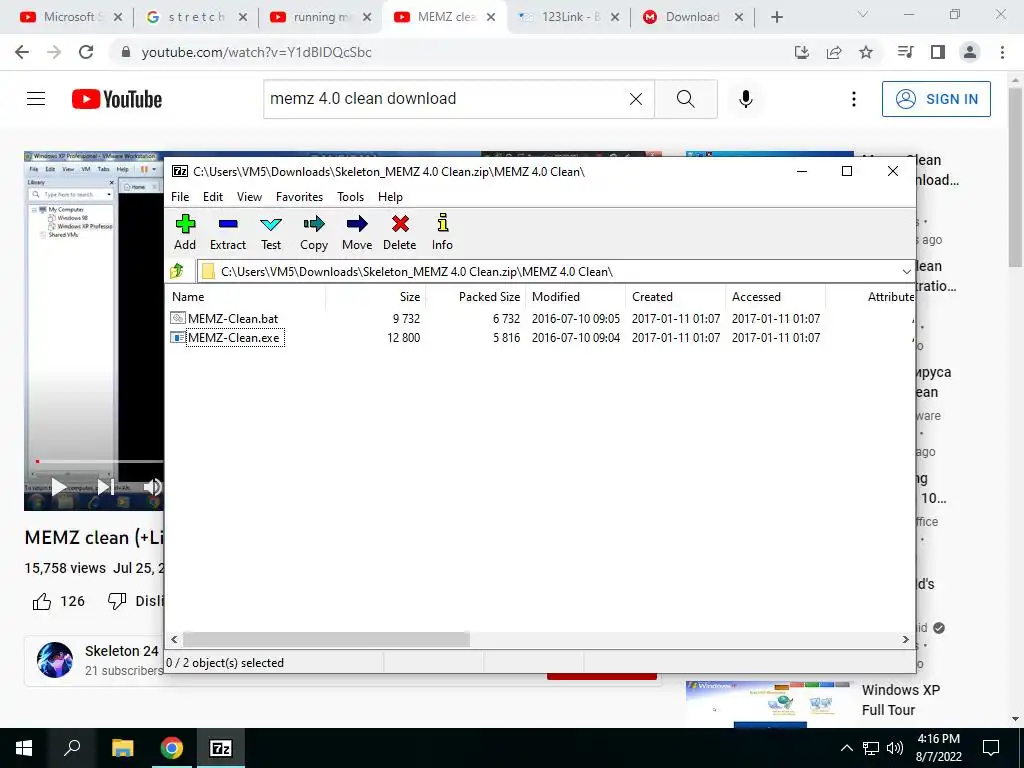Image resolution: width=1024 pixels, height=768 pixels.
Task: Play the YouTube video
Action: 59,487
